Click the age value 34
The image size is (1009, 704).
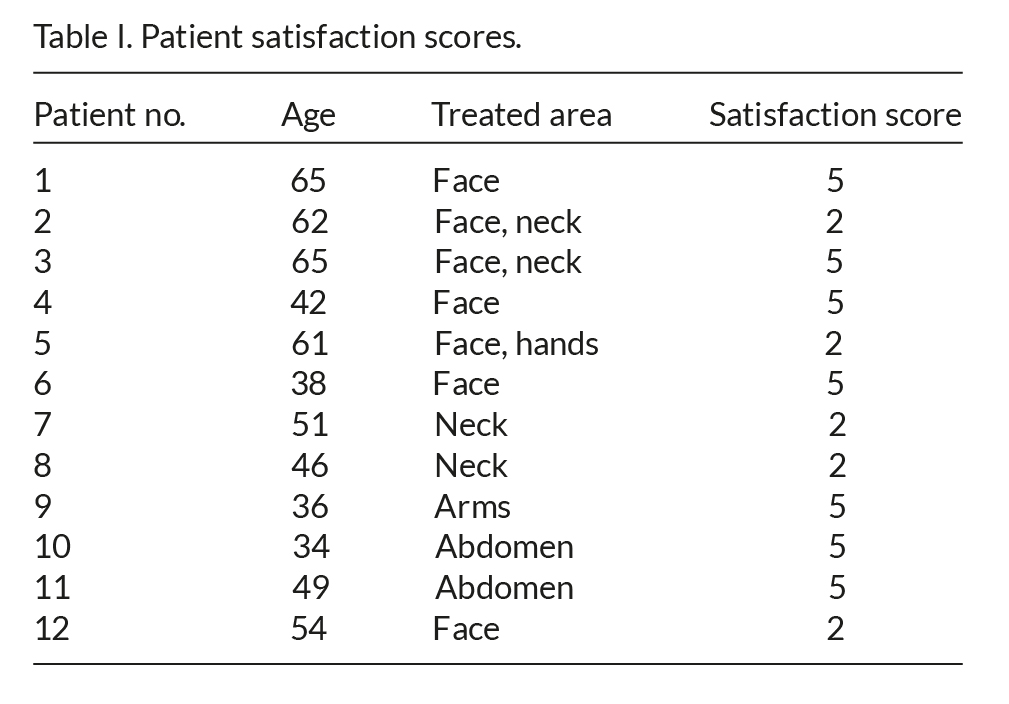[310, 547]
